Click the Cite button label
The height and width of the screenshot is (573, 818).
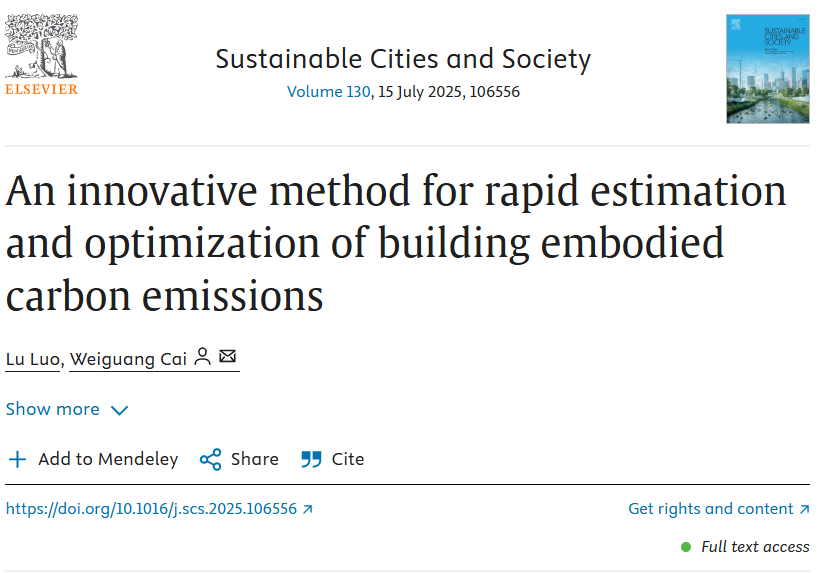348,459
